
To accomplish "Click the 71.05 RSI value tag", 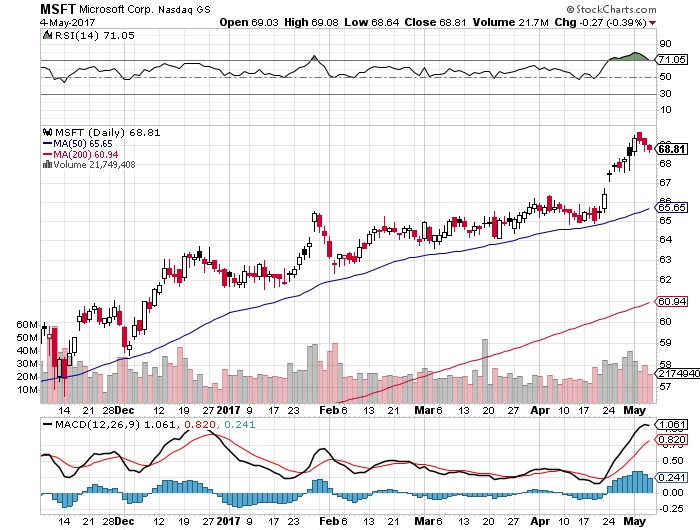I will tap(671, 60).
